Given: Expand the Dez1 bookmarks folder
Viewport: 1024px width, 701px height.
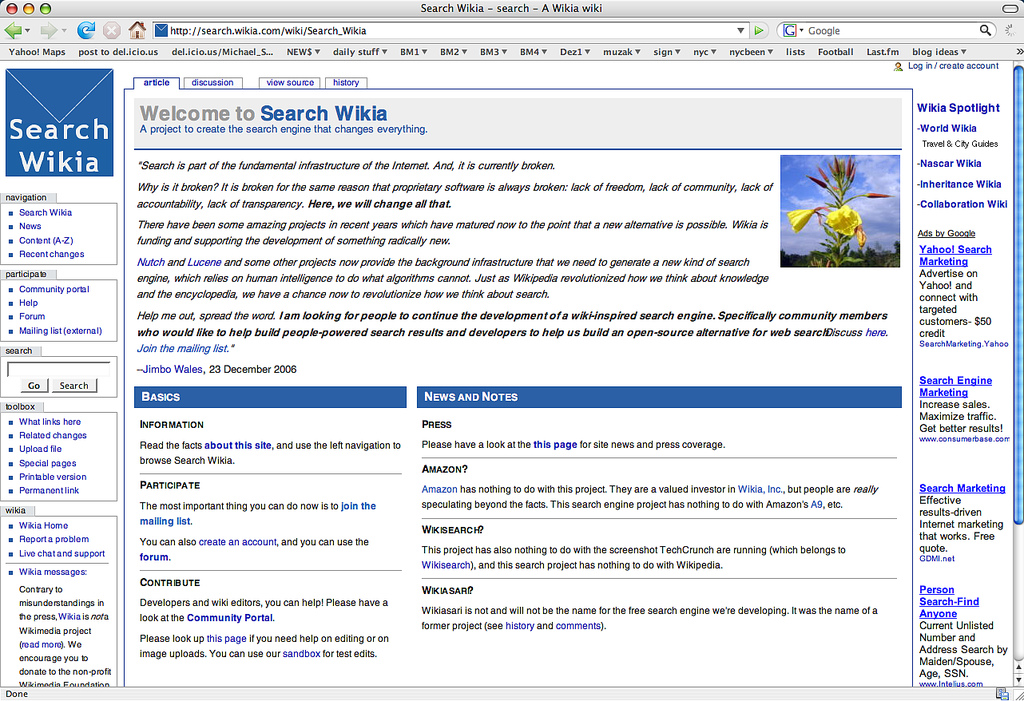Looking at the screenshot, I should 575,52.
